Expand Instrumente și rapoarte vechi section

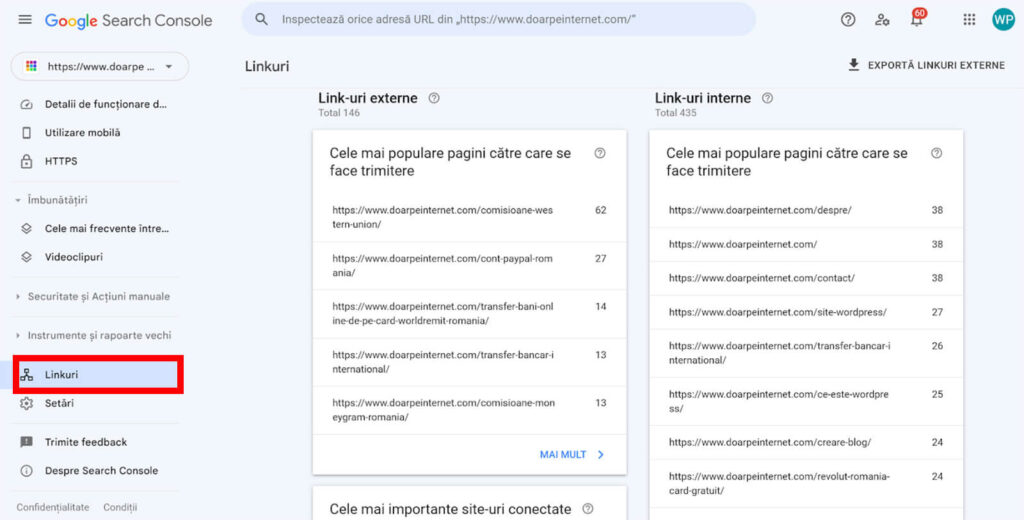point(95,336)
